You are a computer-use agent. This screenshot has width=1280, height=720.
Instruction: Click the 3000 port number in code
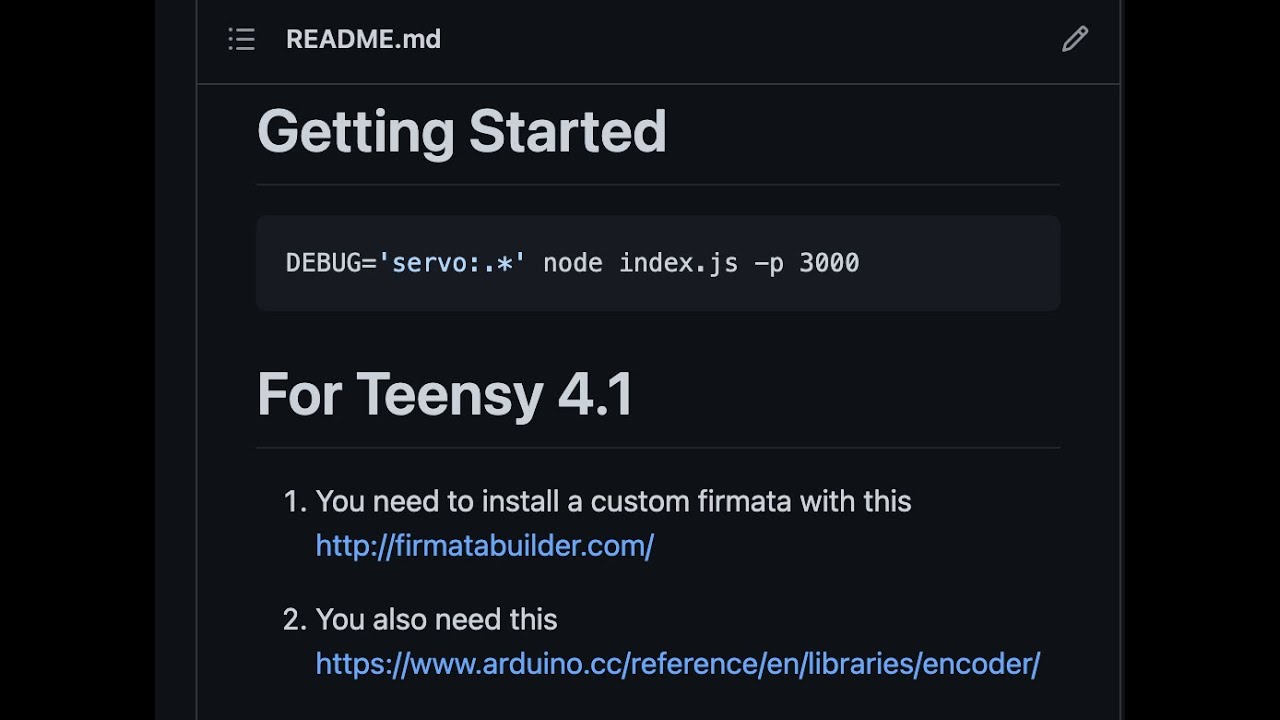[829, 263]
